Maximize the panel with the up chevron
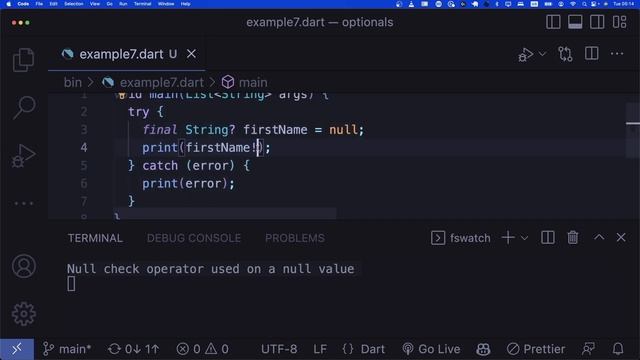640x360 pixels. point(599,237)
